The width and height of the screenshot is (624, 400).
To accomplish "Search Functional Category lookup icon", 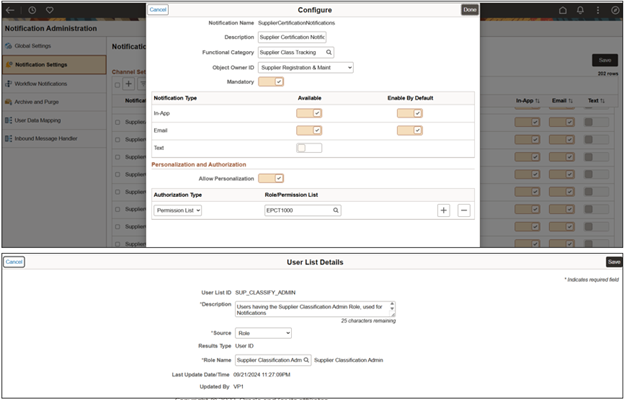I will tap(329, 52).
